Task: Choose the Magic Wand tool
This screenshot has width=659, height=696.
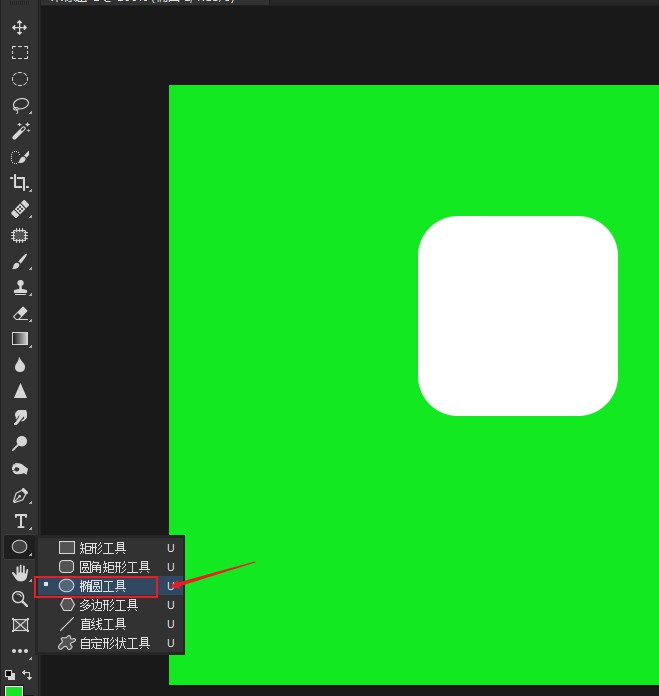Action: click(x=19, y=131)
